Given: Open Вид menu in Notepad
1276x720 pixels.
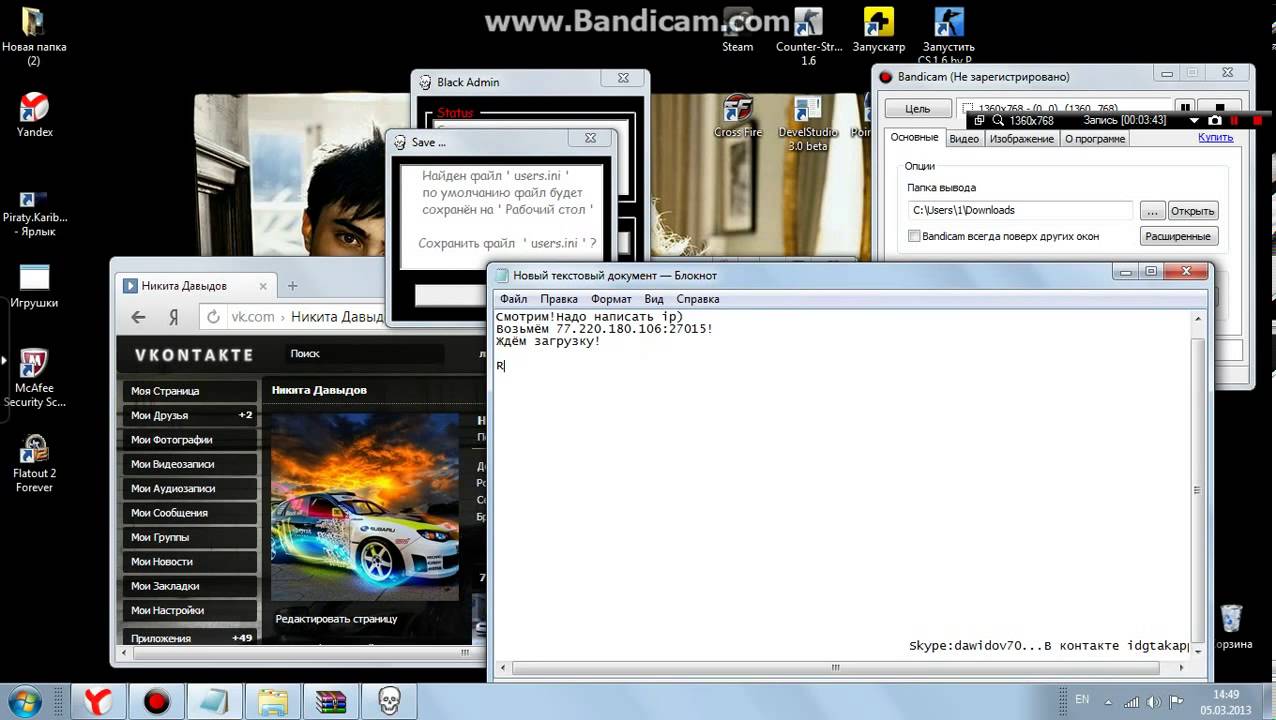Looking at the screenshot, I should click(654, 299).
